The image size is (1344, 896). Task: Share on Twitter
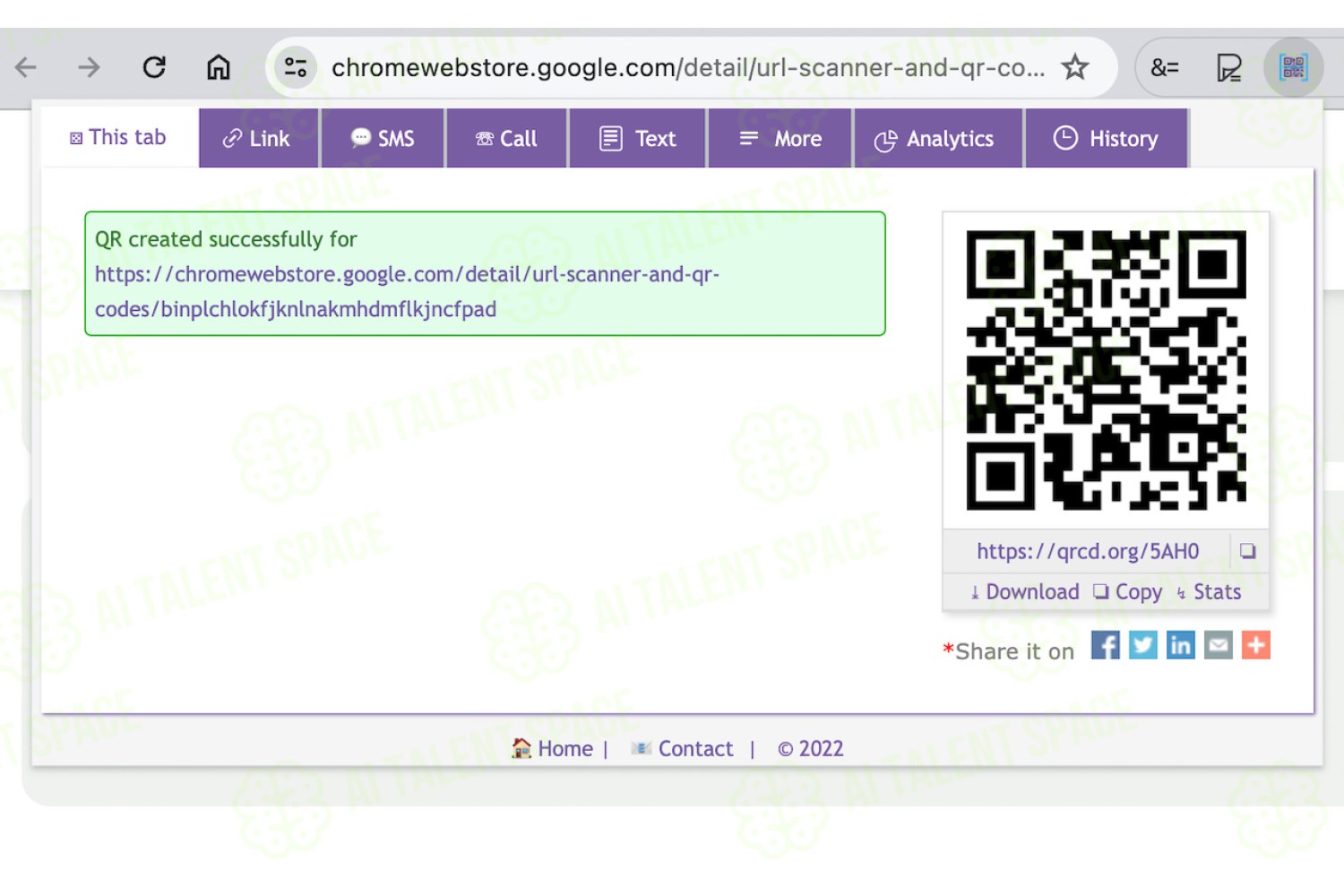[x=1143, y=645]
